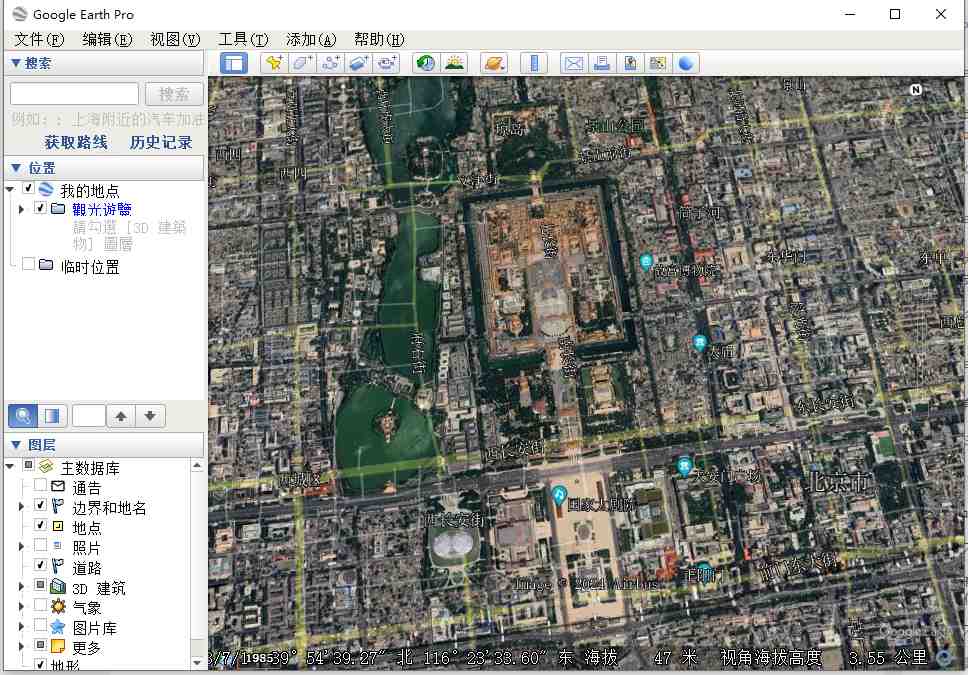
Task: Open Print from the toolbar icon
Action: tap(602, 62)
